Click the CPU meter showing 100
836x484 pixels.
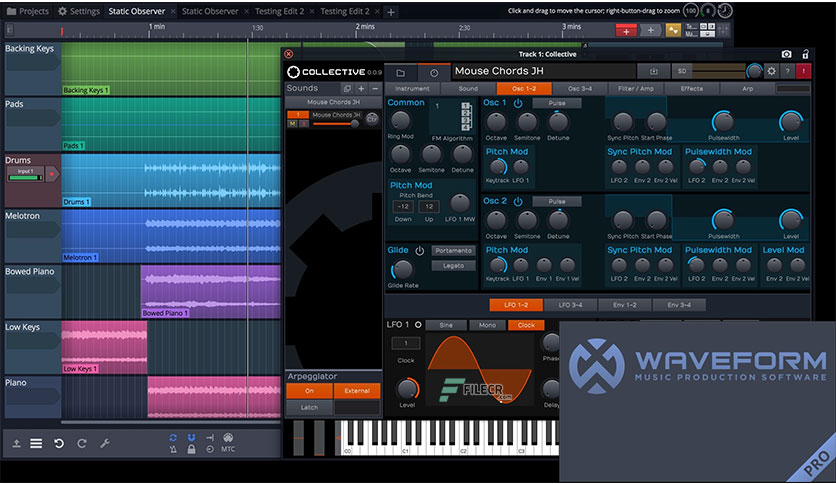tap(691, 11)
